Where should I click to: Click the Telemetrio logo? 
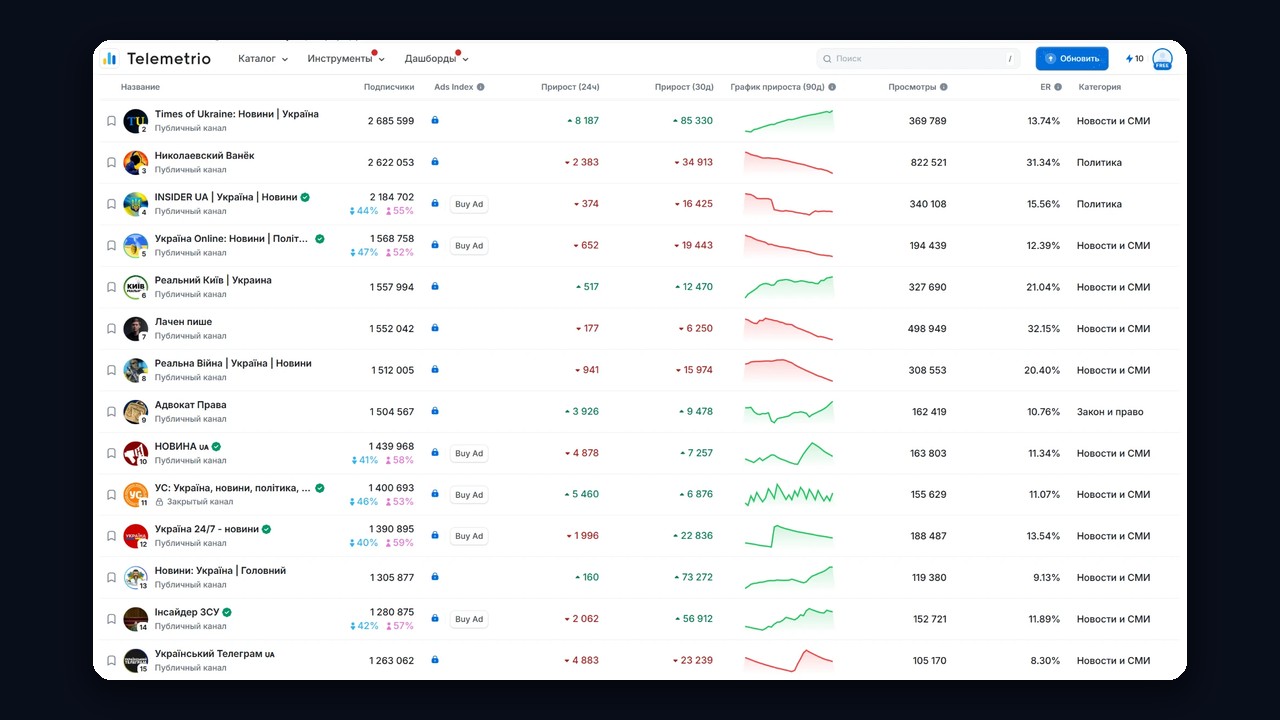point(156,59)
